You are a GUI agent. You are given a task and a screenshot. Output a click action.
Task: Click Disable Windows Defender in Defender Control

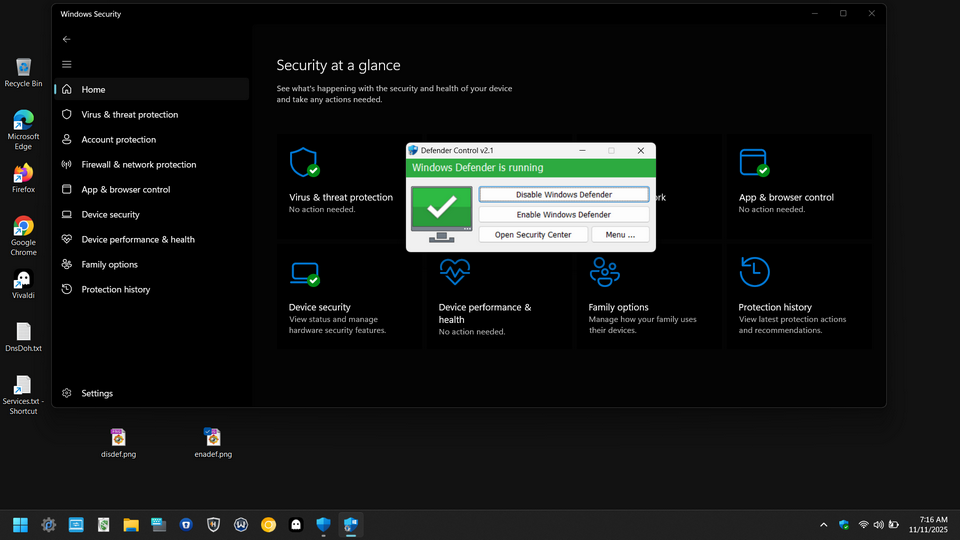click(563, 194)
